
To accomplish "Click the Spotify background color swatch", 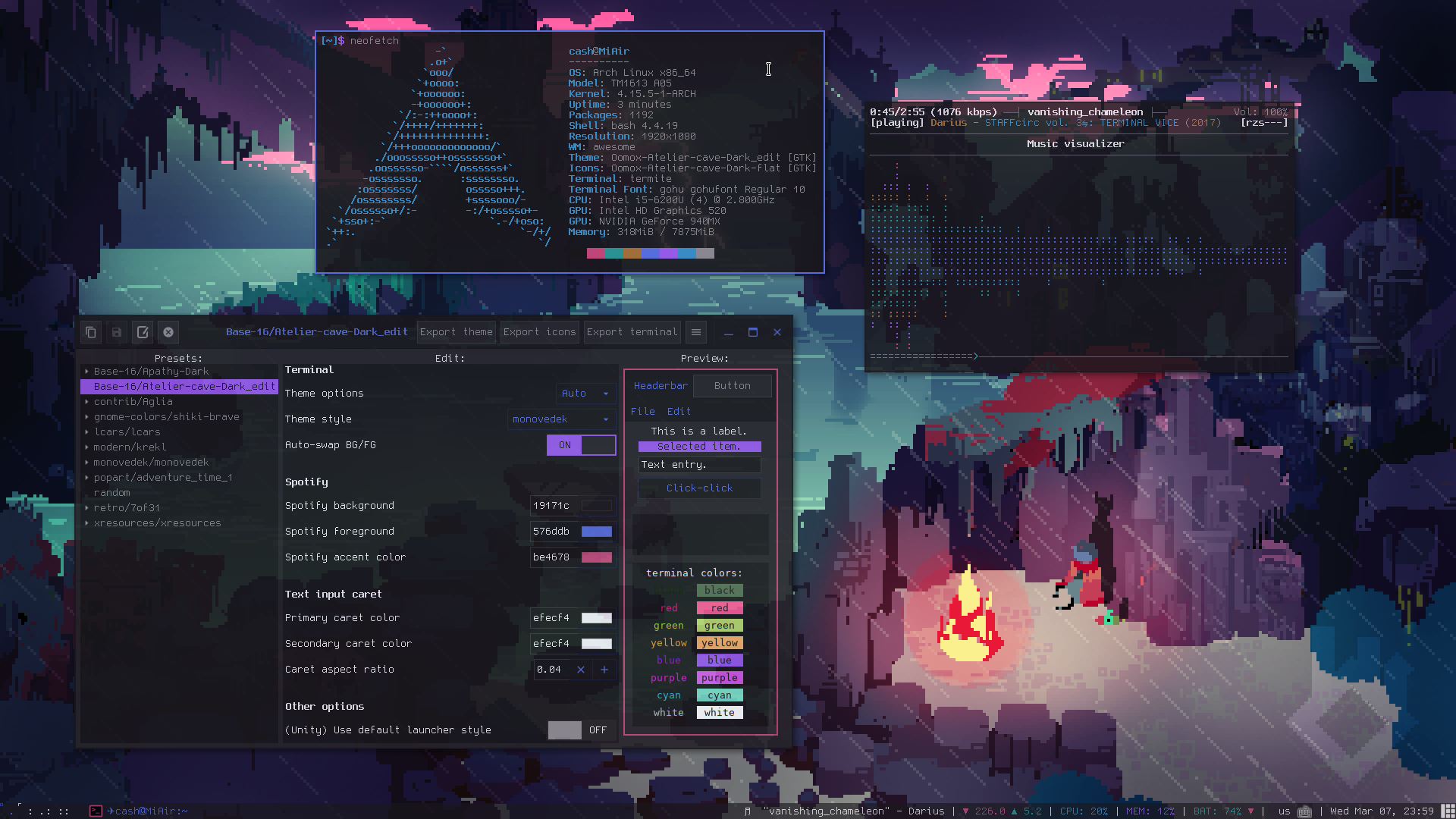I will click(597, 505).
